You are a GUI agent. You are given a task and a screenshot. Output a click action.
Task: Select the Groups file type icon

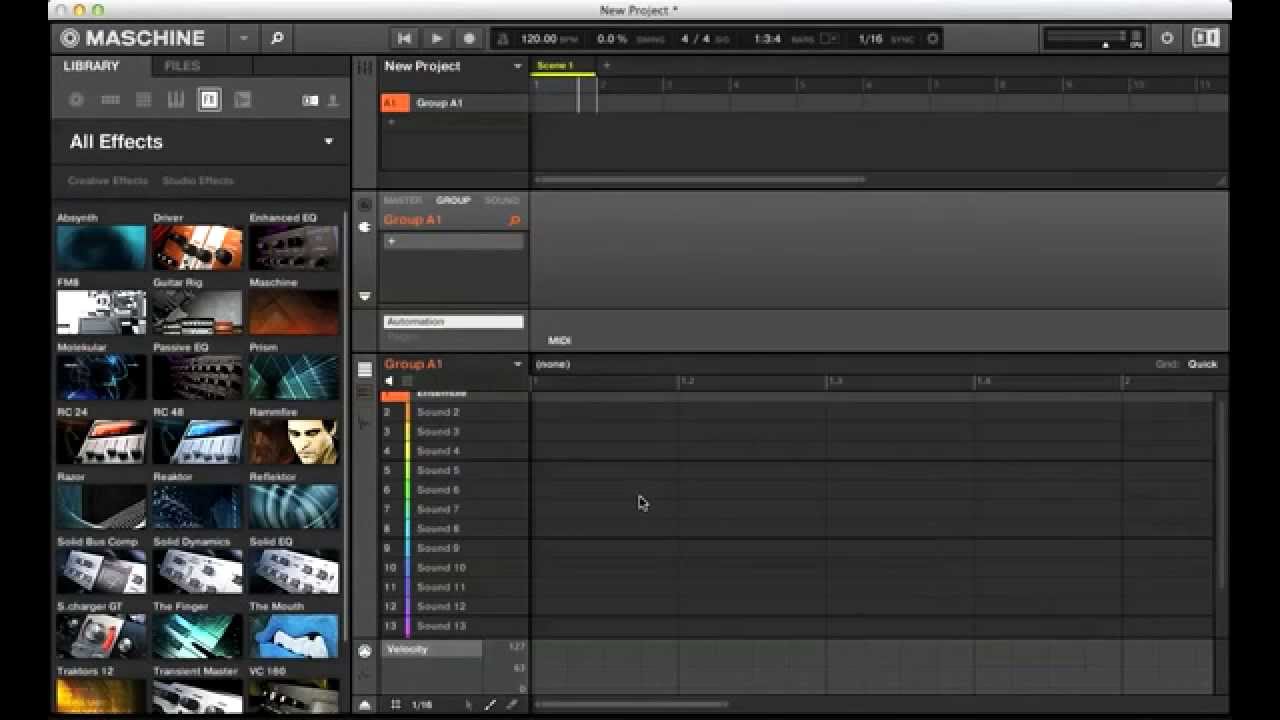pos(111,100)
